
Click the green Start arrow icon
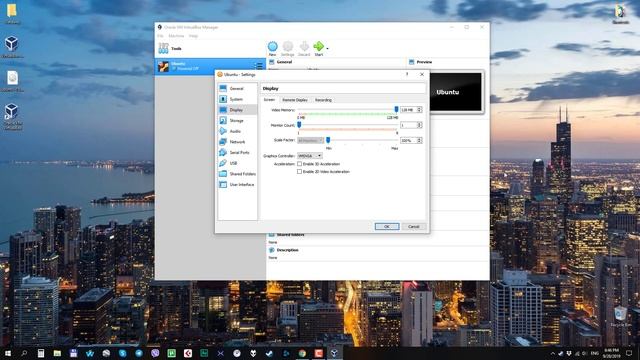click(x=318, y=46)
